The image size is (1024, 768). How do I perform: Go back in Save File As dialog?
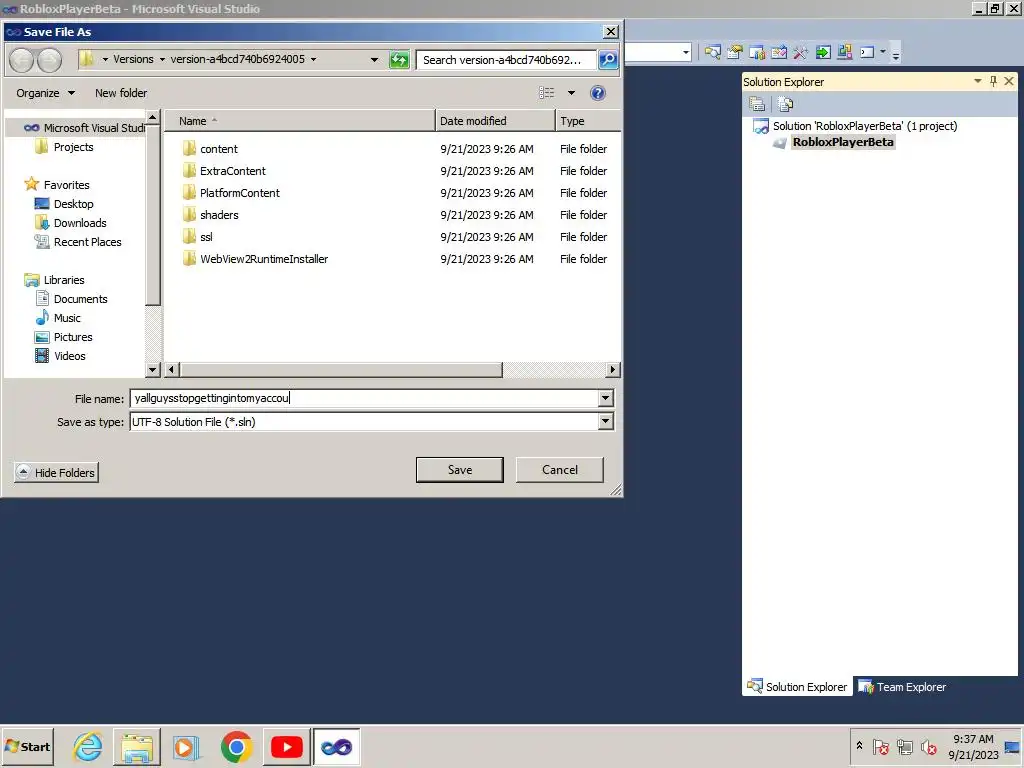coord(22,60)
